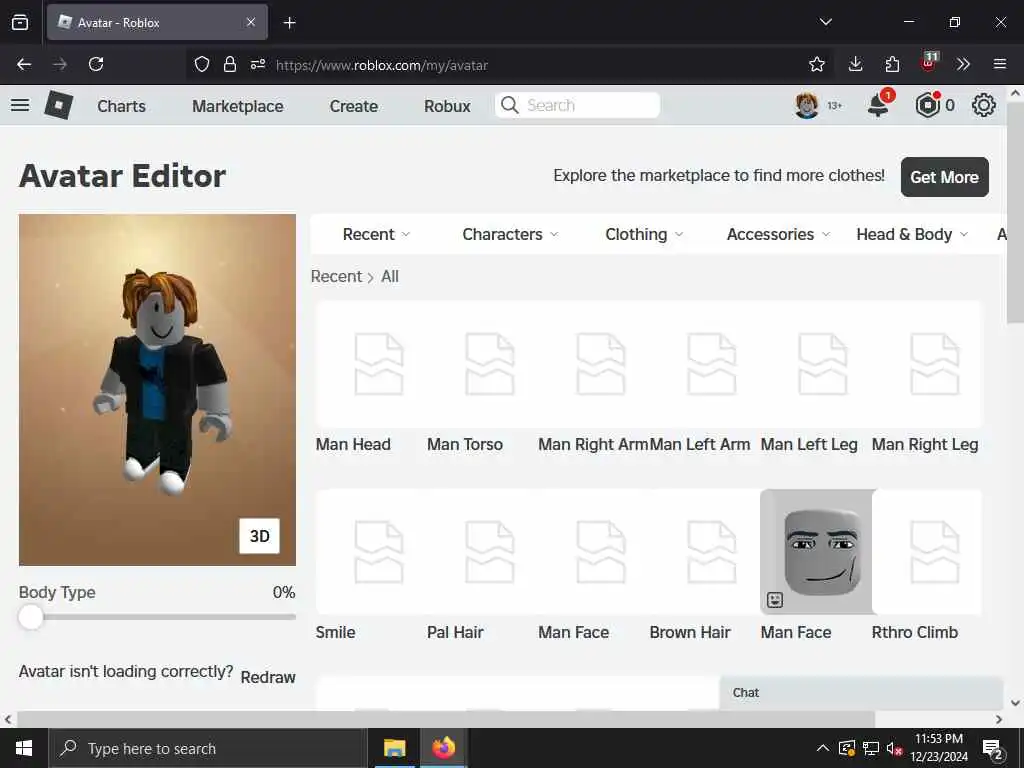Screen dimensions: 1024x768
Task: List all tabs with the dropdown arrow
Action: tap(825, 22)
